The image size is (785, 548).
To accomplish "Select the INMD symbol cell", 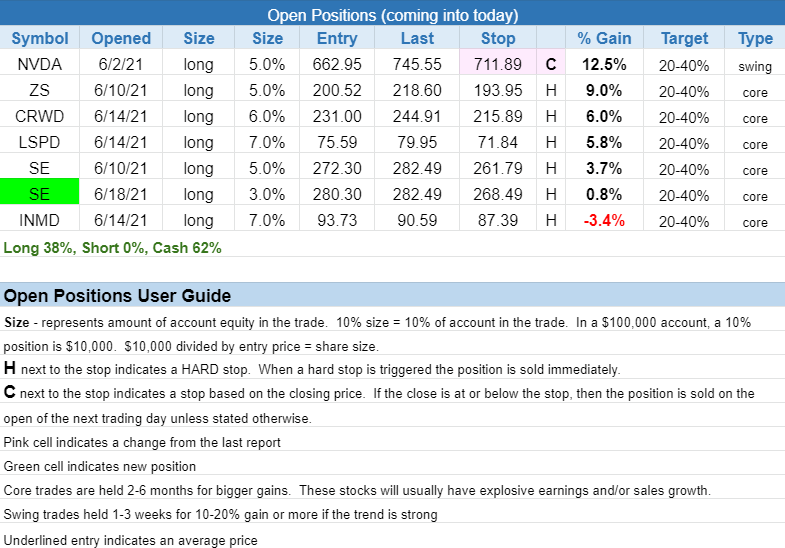I will [40, 220].
